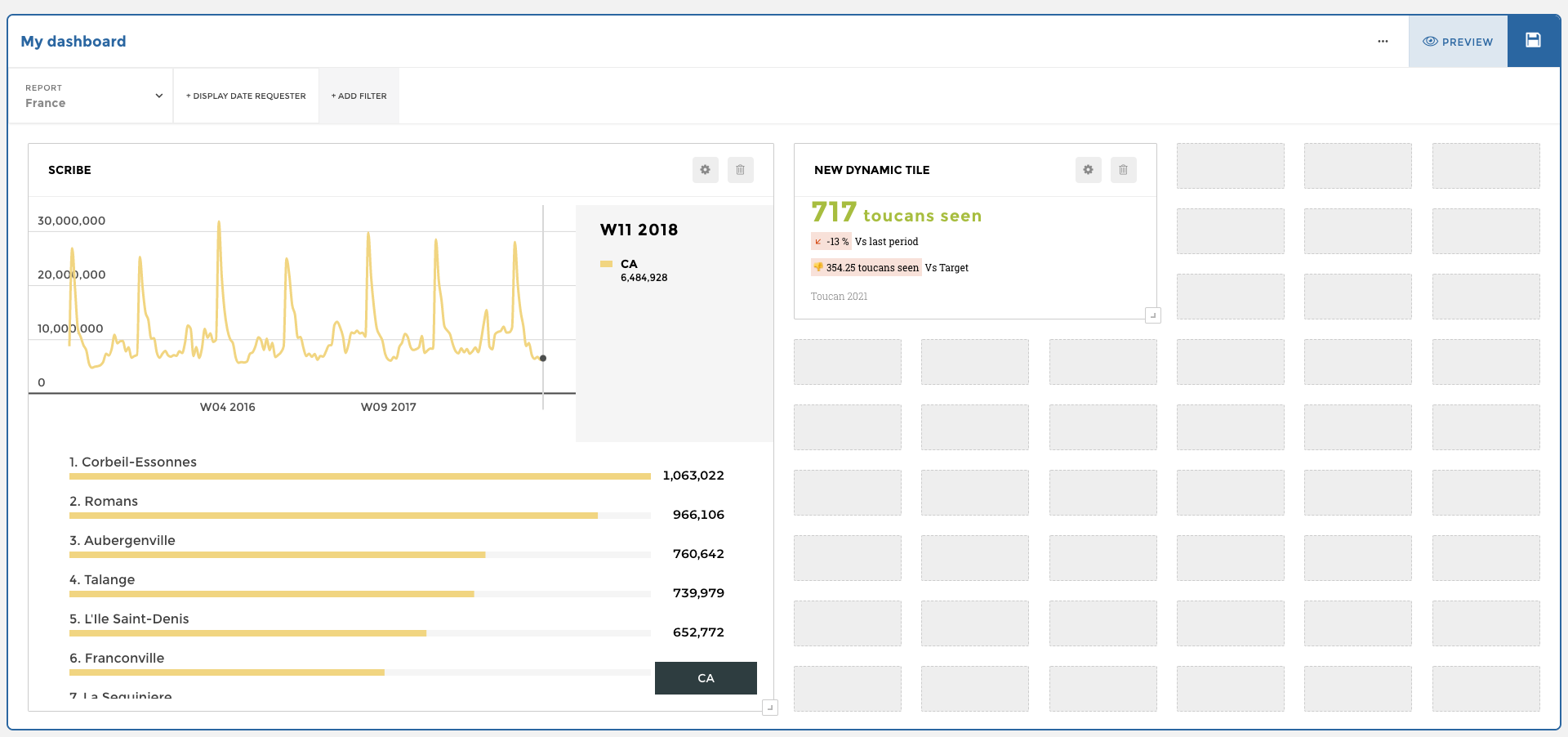Click Display Date Requester button
This screenshot has height=737, width=1568.
coord(246,96)
